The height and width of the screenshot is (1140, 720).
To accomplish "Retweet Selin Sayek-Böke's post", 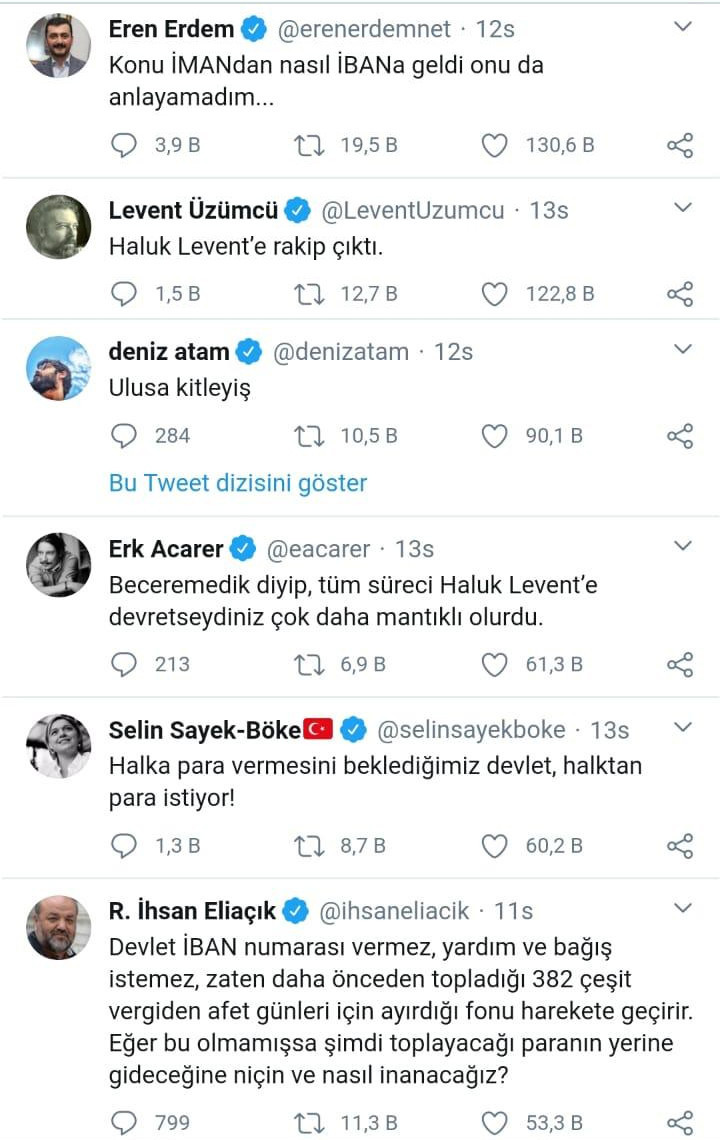I will pyautogui.click(x=311, y=845).
